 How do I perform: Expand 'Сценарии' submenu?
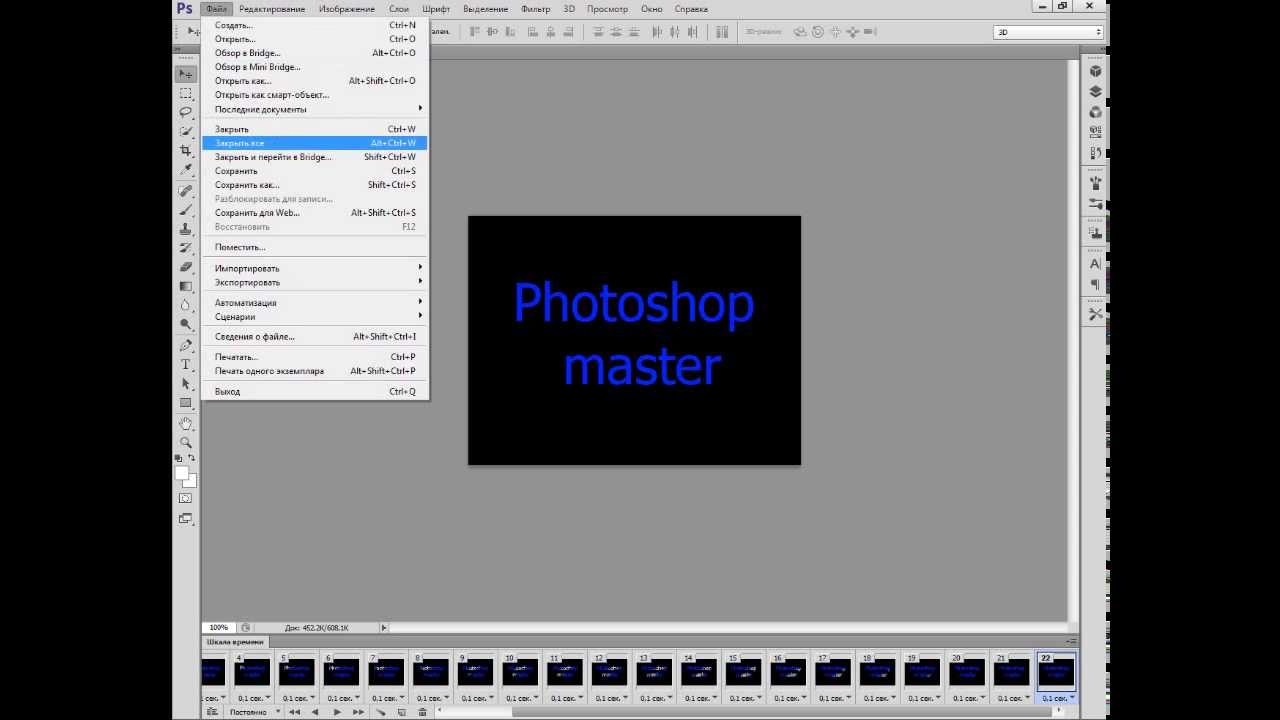point(315,316)
